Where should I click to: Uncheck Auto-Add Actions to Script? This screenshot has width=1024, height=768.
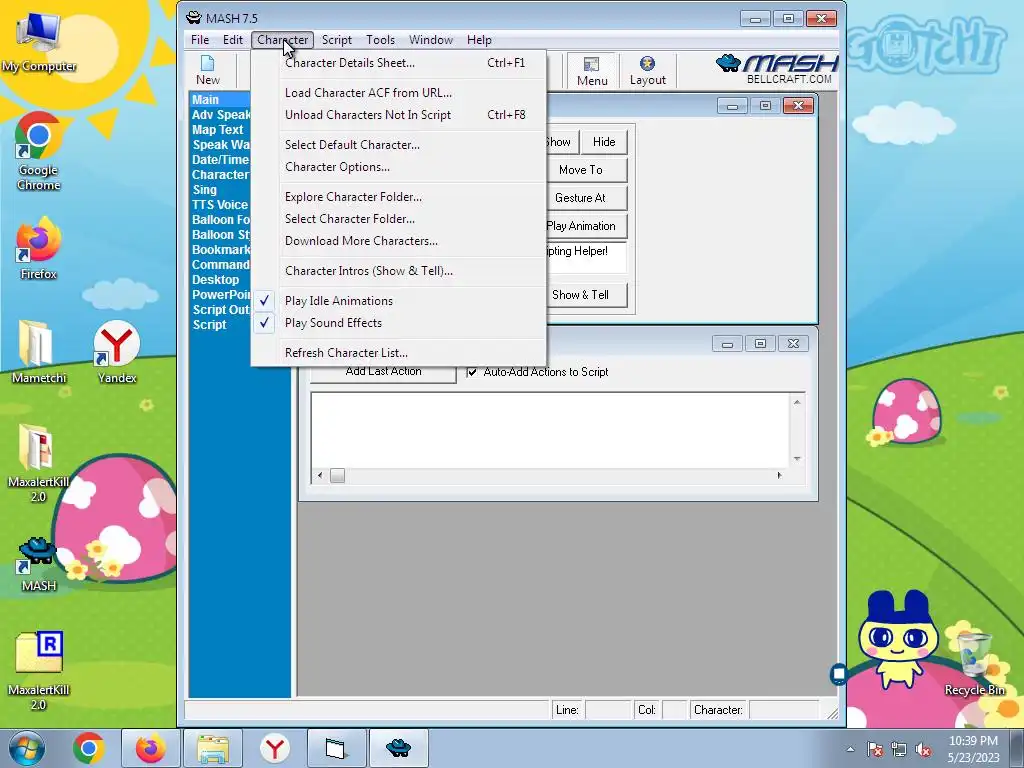(472, 372)
